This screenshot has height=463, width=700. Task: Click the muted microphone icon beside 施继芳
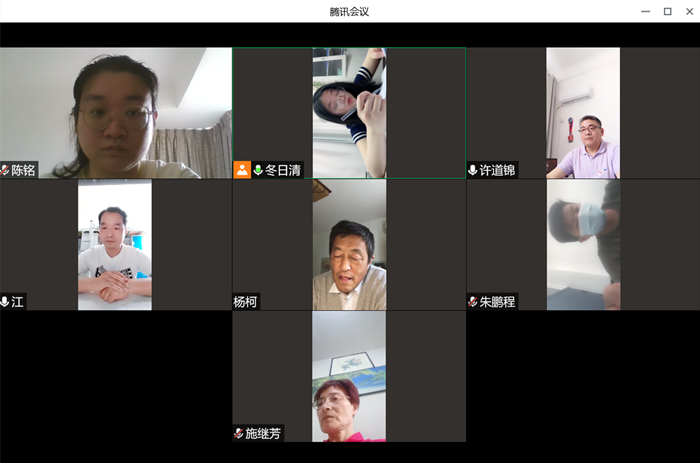click(x=239, y=433)
